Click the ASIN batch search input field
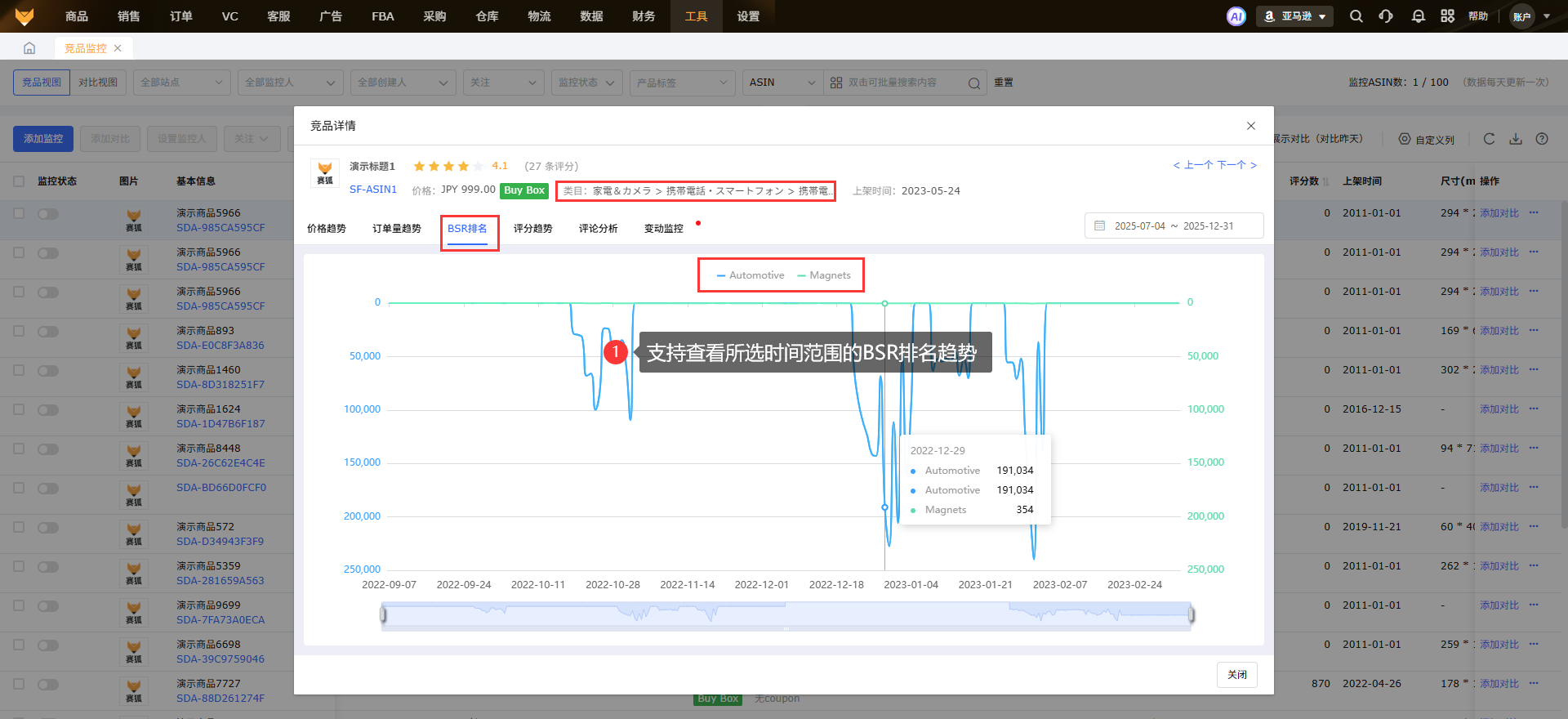1568x719 pixels. tap(904, 83)
